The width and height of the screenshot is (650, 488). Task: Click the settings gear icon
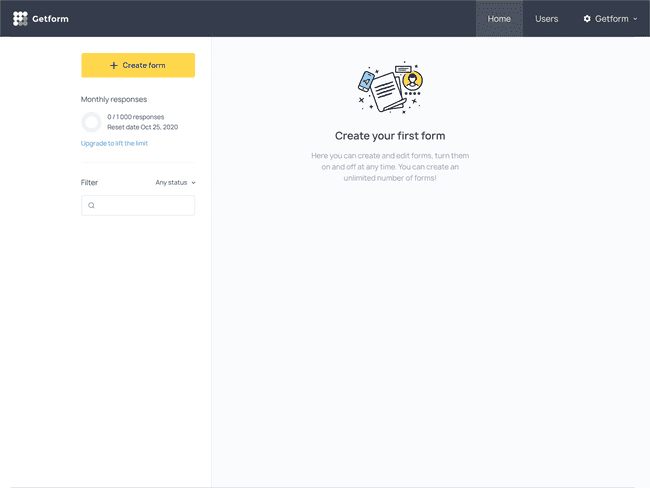(x=587, y=19)
